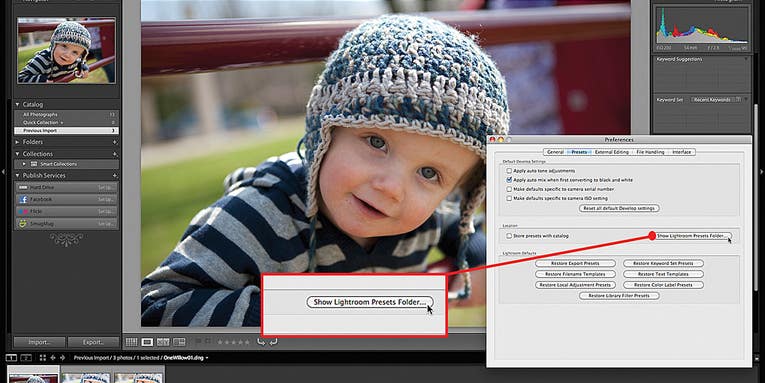The image size is (765, 383).
Task: Click second window display icon labeled 2
Action: 26,358
